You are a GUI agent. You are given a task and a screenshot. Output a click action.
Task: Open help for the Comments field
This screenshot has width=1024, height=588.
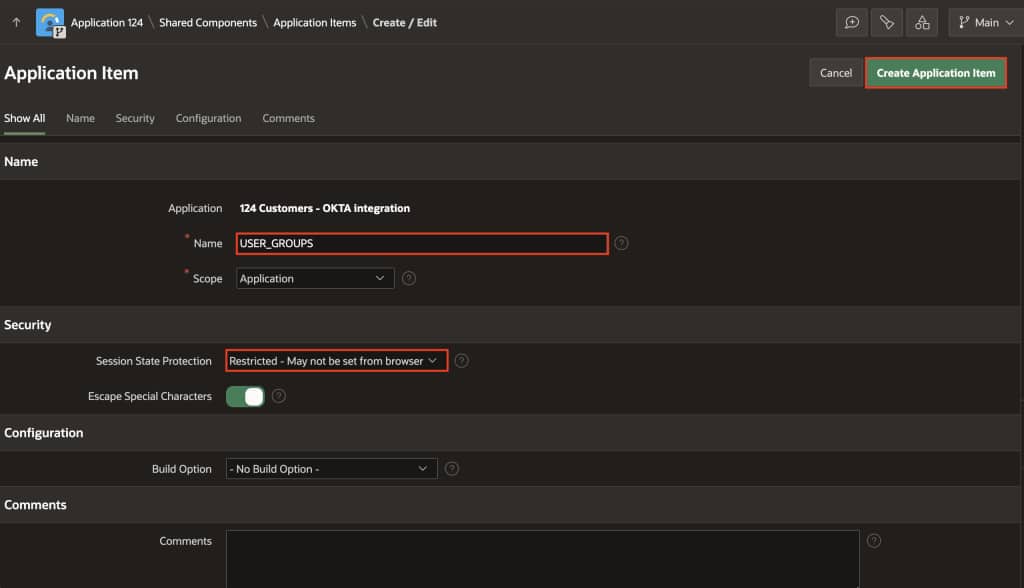(873, 540)
